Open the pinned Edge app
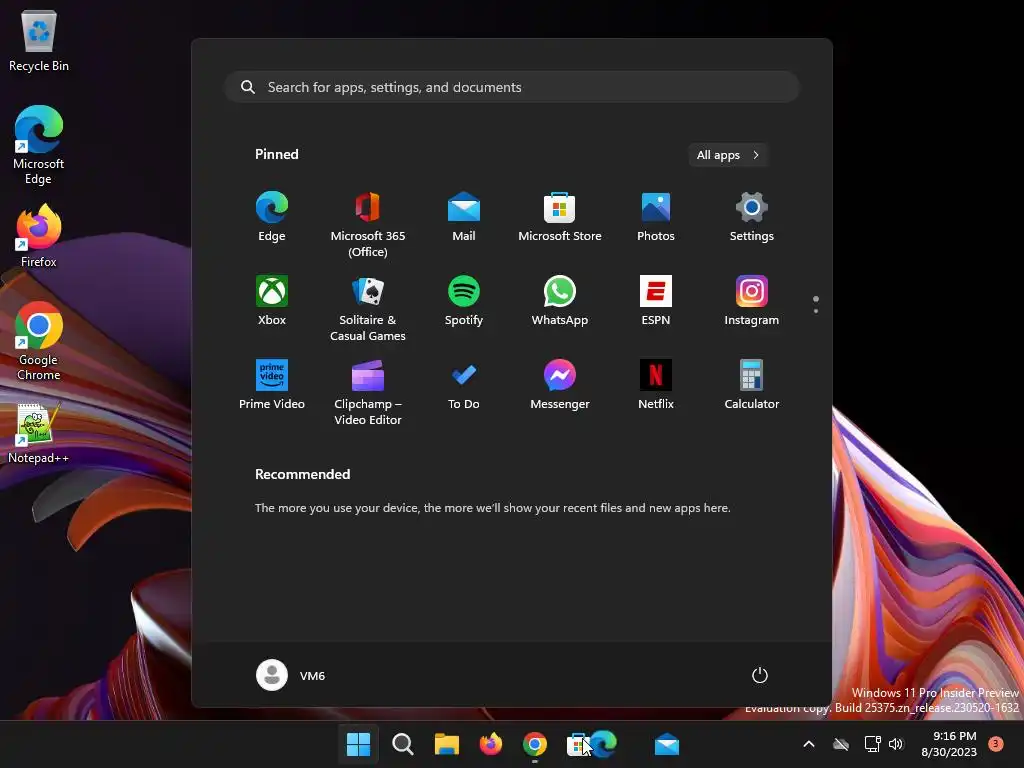1024x768 pixels. [x=272, y=217]
